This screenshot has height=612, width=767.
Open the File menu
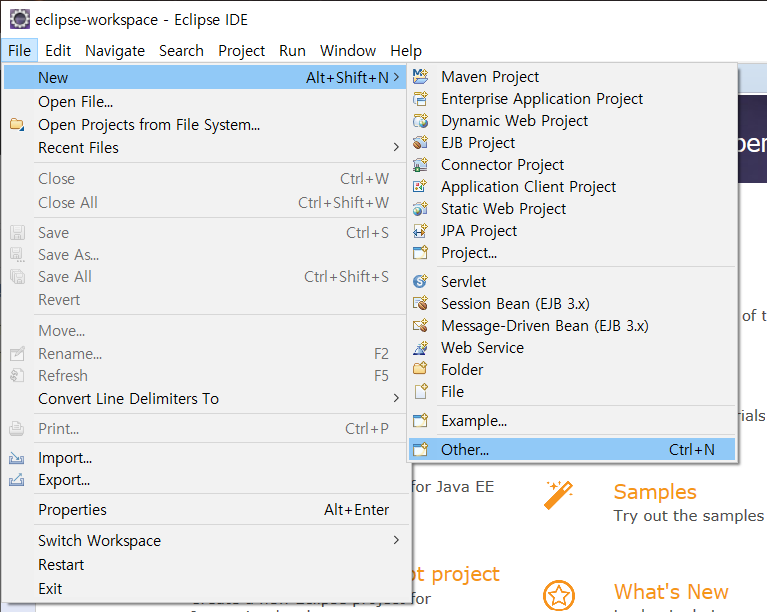click(20, 51)
